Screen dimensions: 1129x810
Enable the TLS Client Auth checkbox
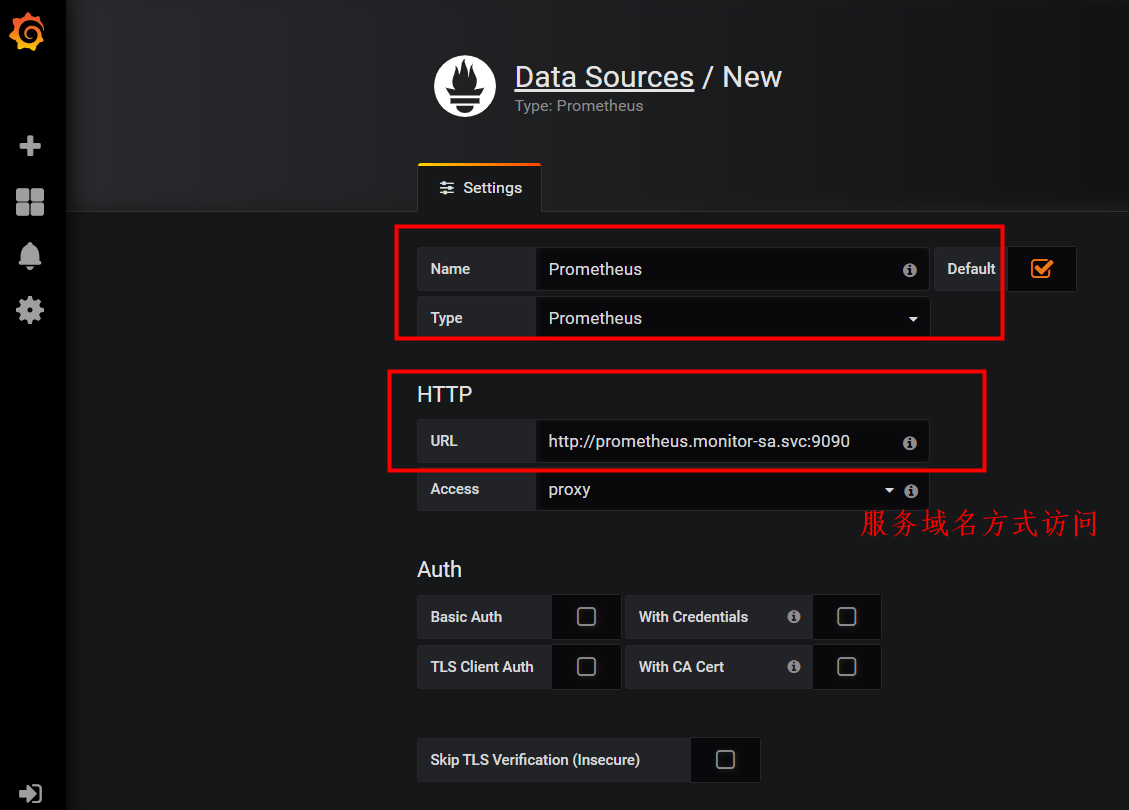586,667
